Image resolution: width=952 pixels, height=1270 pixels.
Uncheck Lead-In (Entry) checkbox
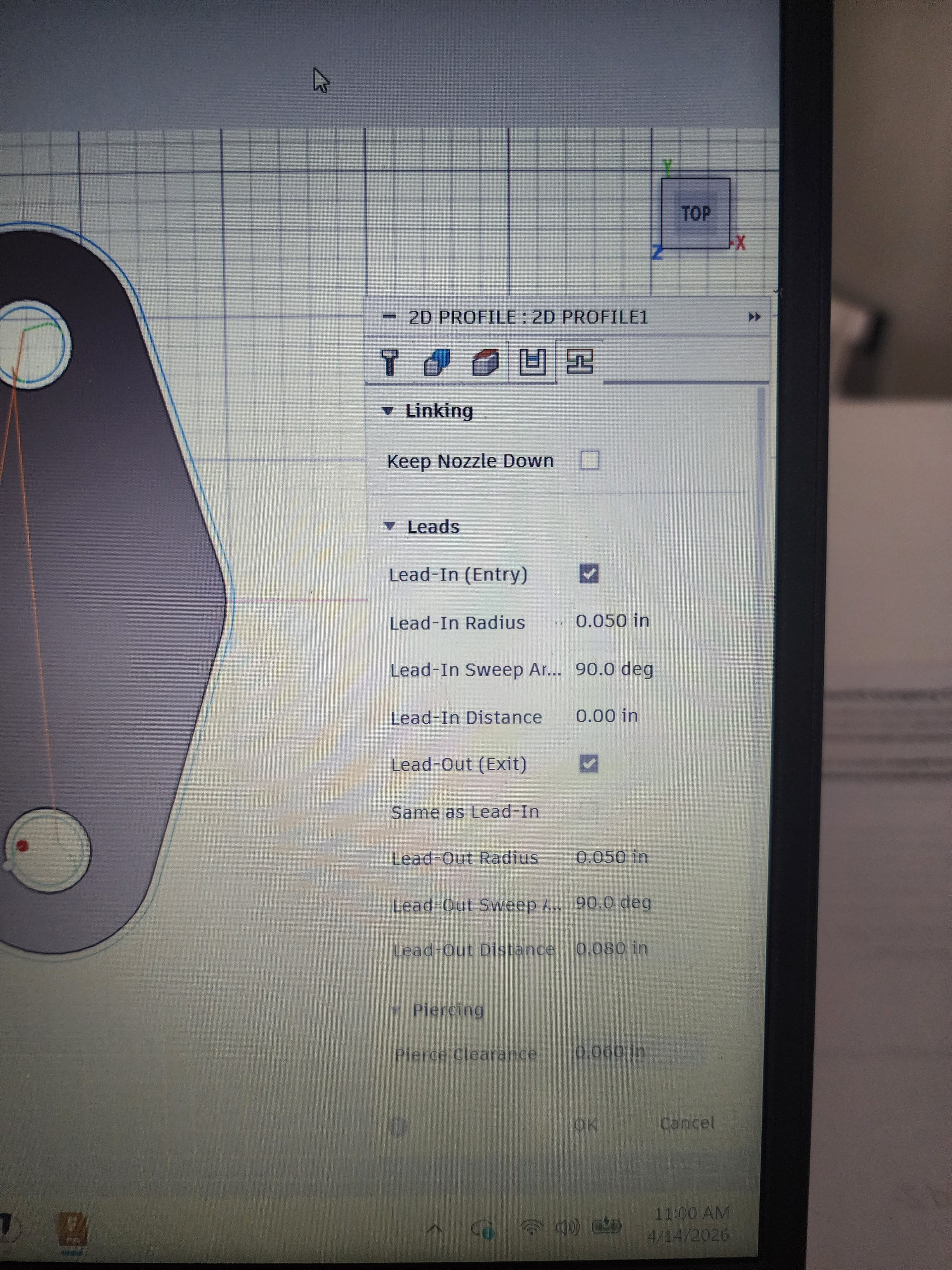589,573
